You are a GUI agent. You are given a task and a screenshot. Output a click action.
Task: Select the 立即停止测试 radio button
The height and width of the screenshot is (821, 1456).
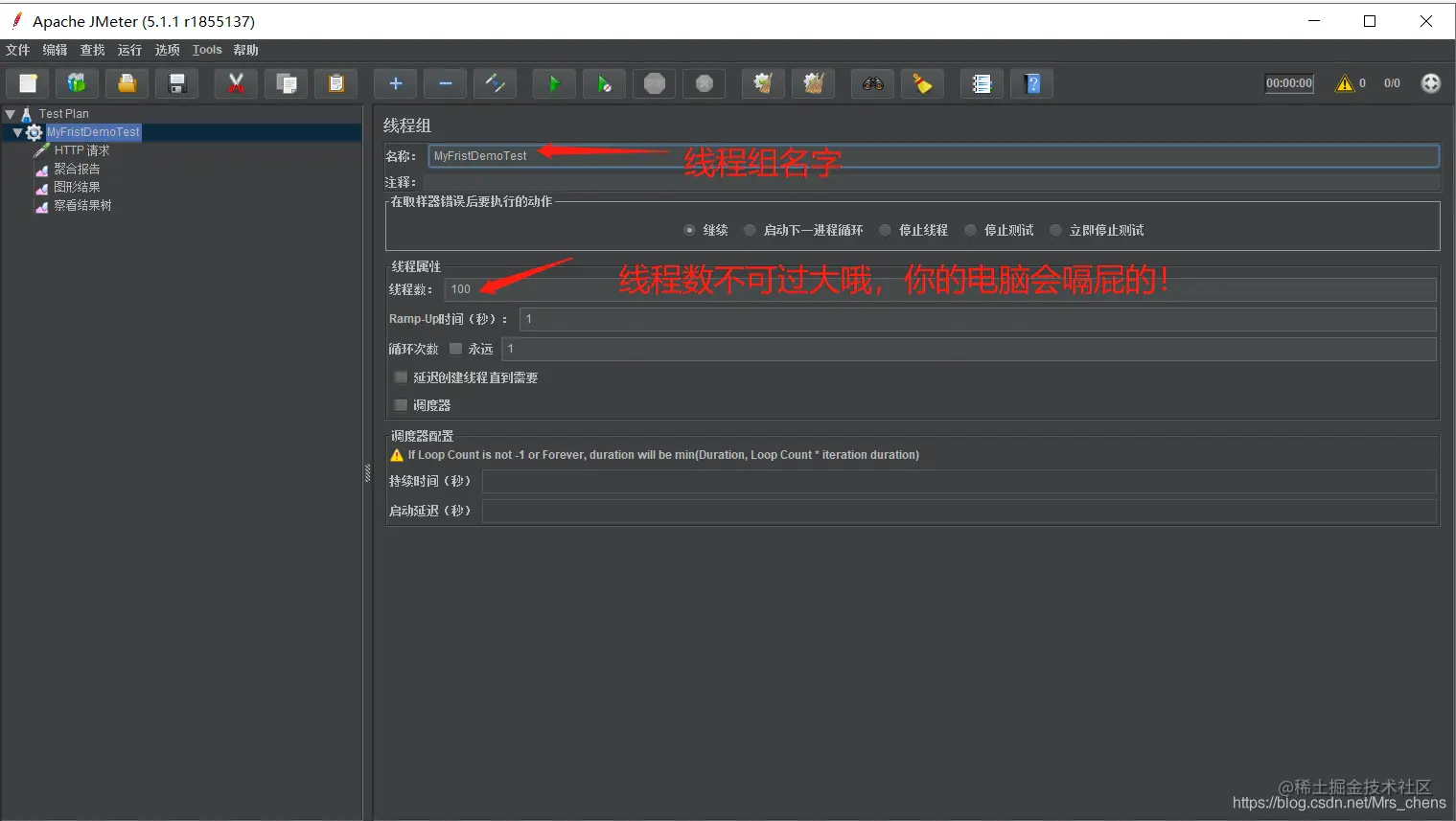pyautogui.click(x=1055, y=230)
